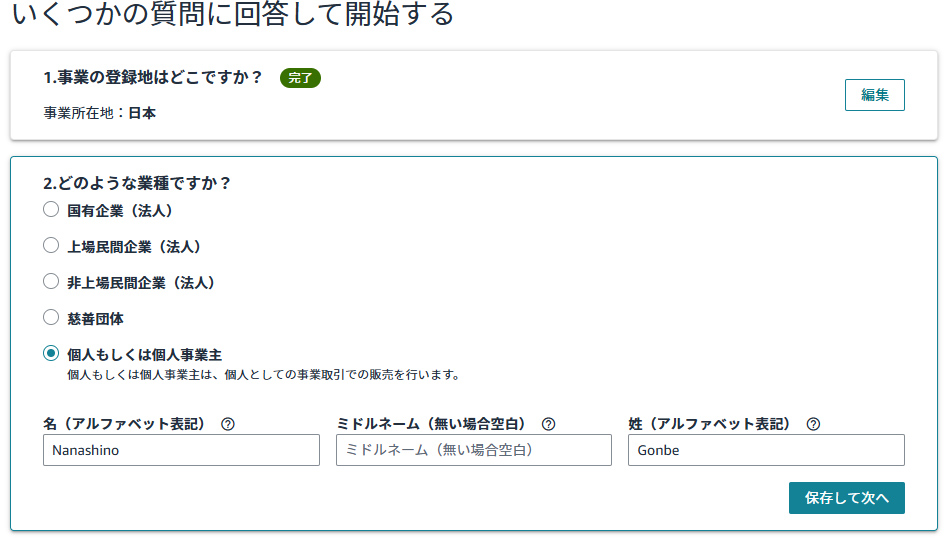The height and width of the screenshot is (538, 950).
Task: Open help icon beside ミドルネーム label
Action: [548, 424]
